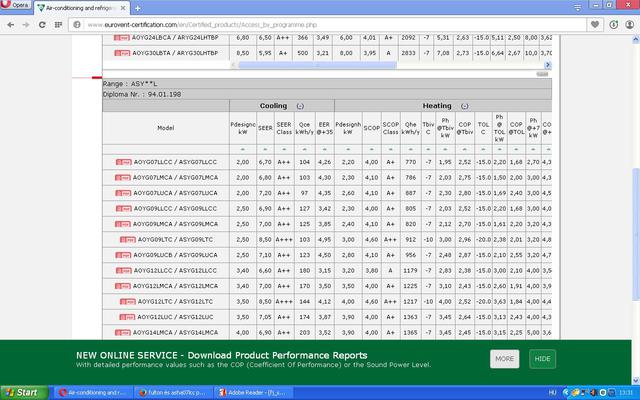640x400 pixels.
Task: Sort by the Pdesignc kW column arrow
Action: tap(243, 149)
